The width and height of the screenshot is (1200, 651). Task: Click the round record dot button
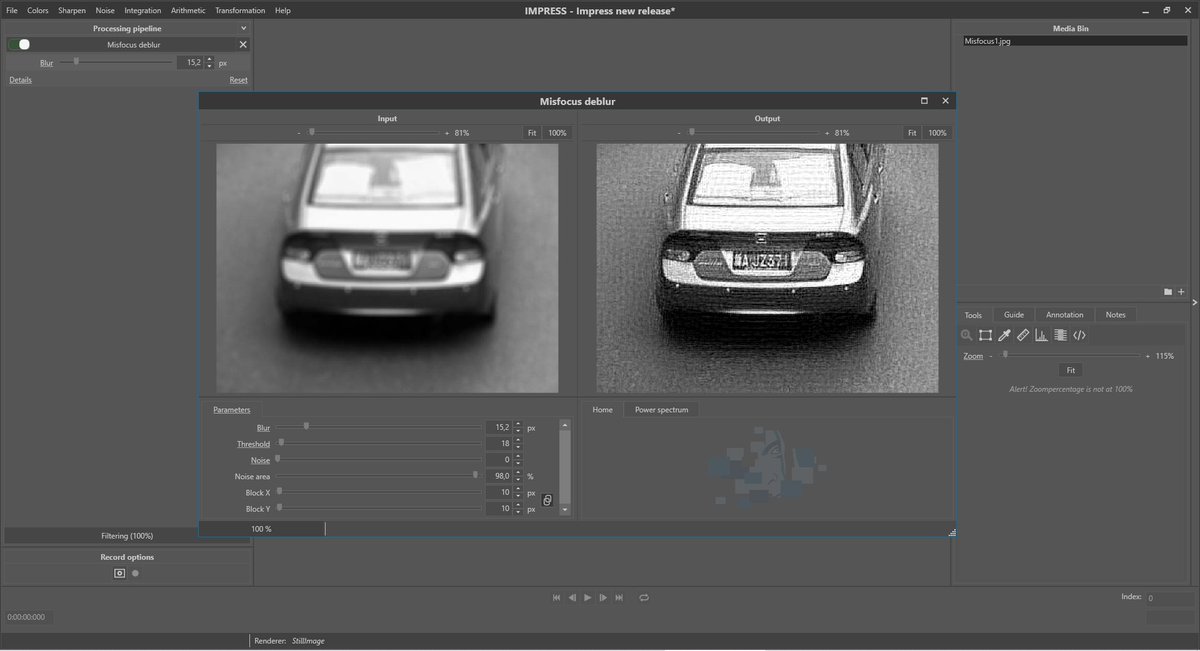136,573
